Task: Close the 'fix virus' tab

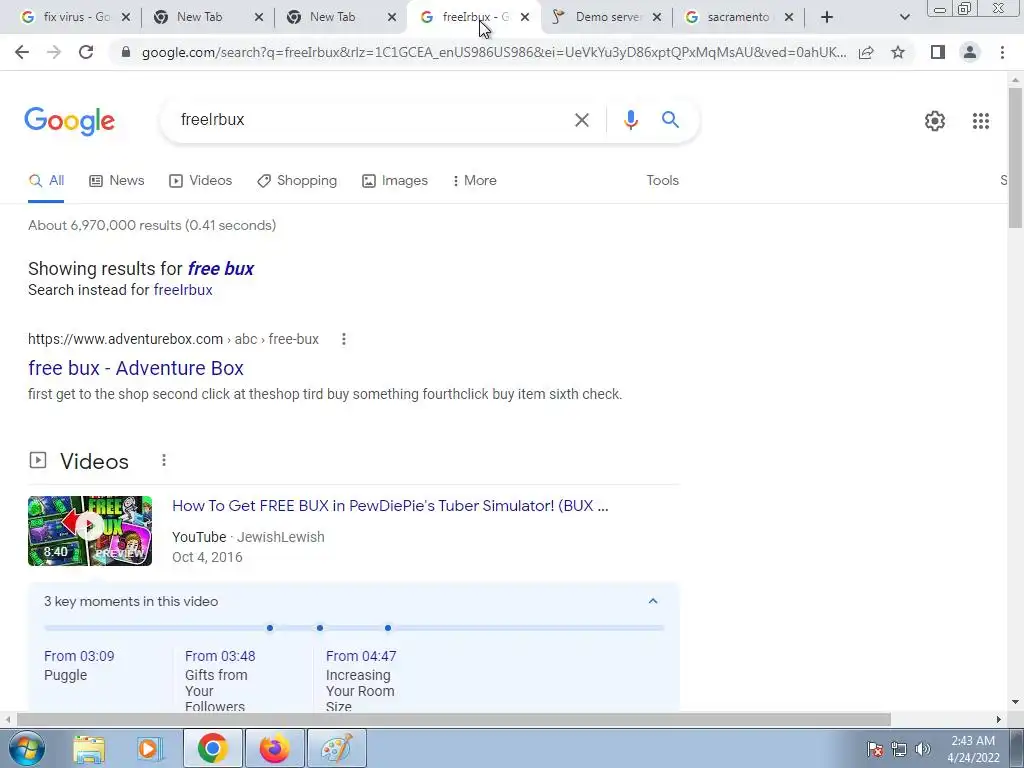Action: [126, 17]
